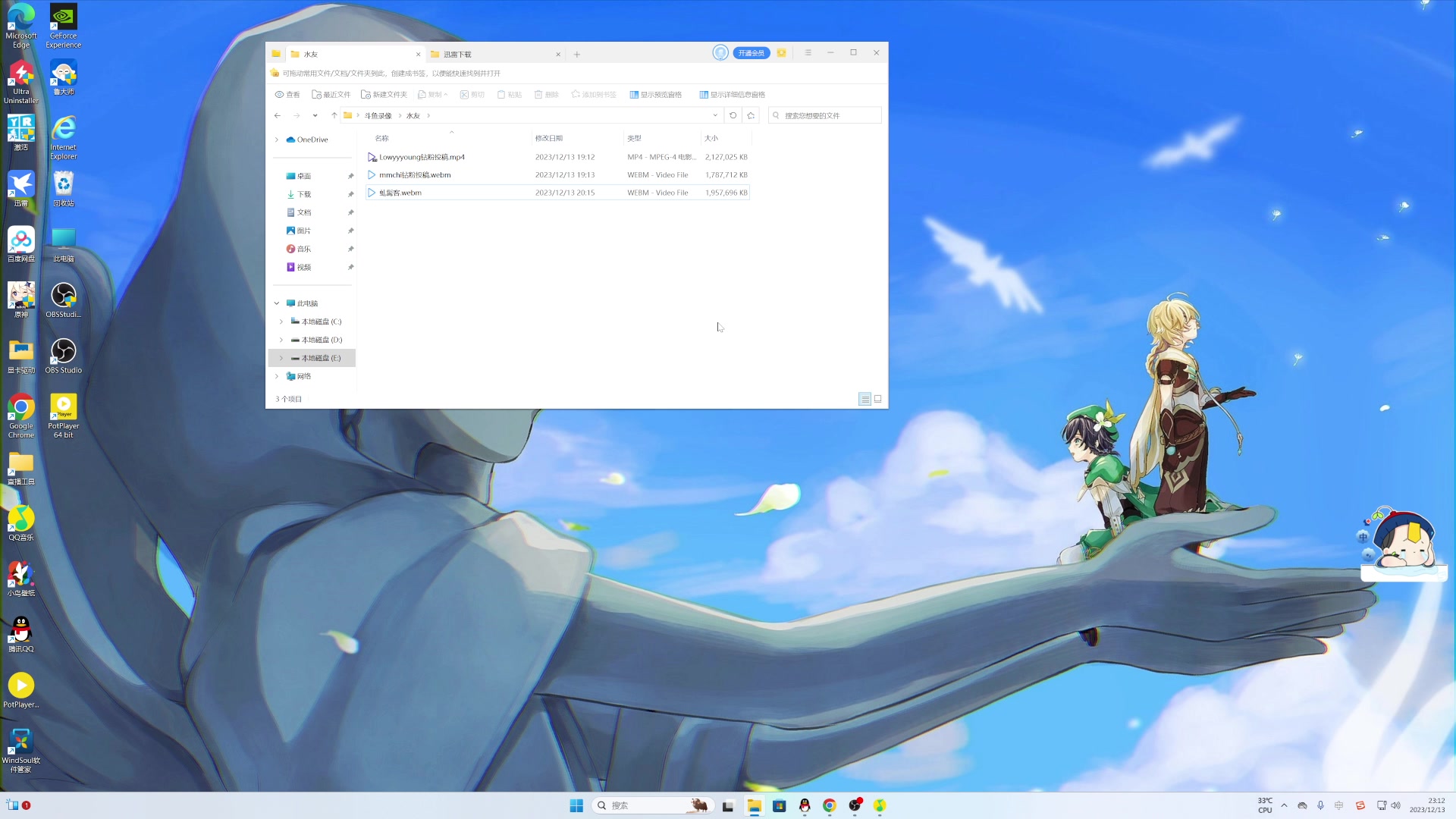1456x819 pixels.
Task: Focus the 搜索您想要的文件 search field
Action: tap(825, 115)
